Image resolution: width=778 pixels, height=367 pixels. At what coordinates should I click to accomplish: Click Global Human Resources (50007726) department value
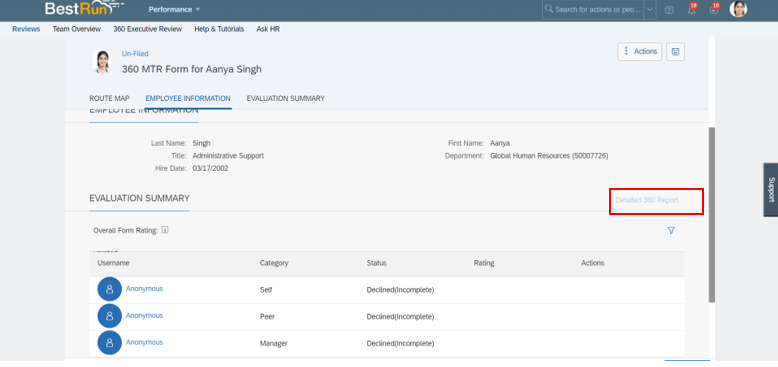tap(549, 156)
